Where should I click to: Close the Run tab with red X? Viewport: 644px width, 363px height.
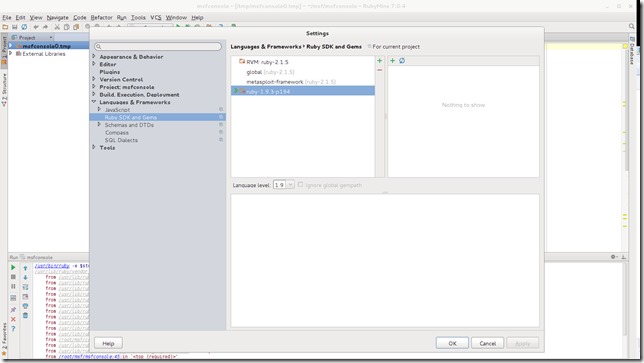[13, 319]
